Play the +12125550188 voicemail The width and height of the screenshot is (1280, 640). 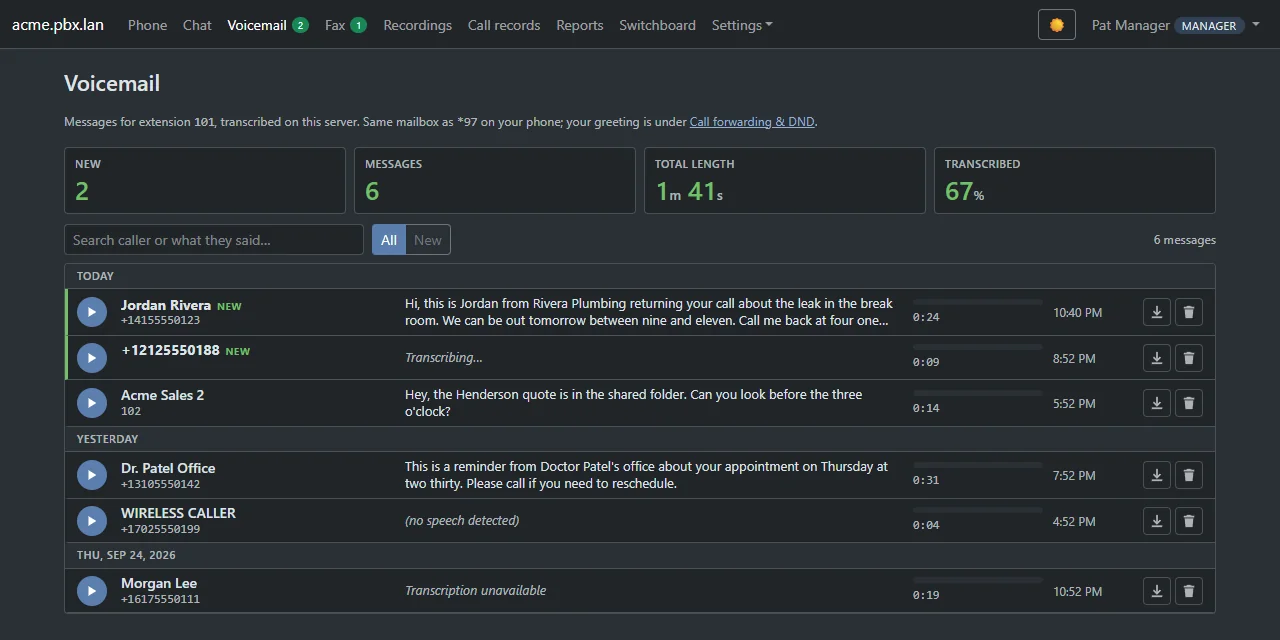coord(92,358)
